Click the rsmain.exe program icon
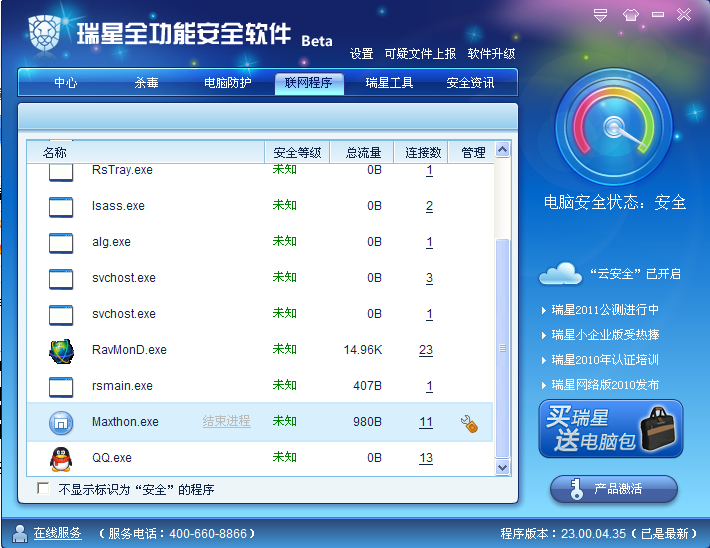This screenshot has width=710, height=548. [61, 387]
